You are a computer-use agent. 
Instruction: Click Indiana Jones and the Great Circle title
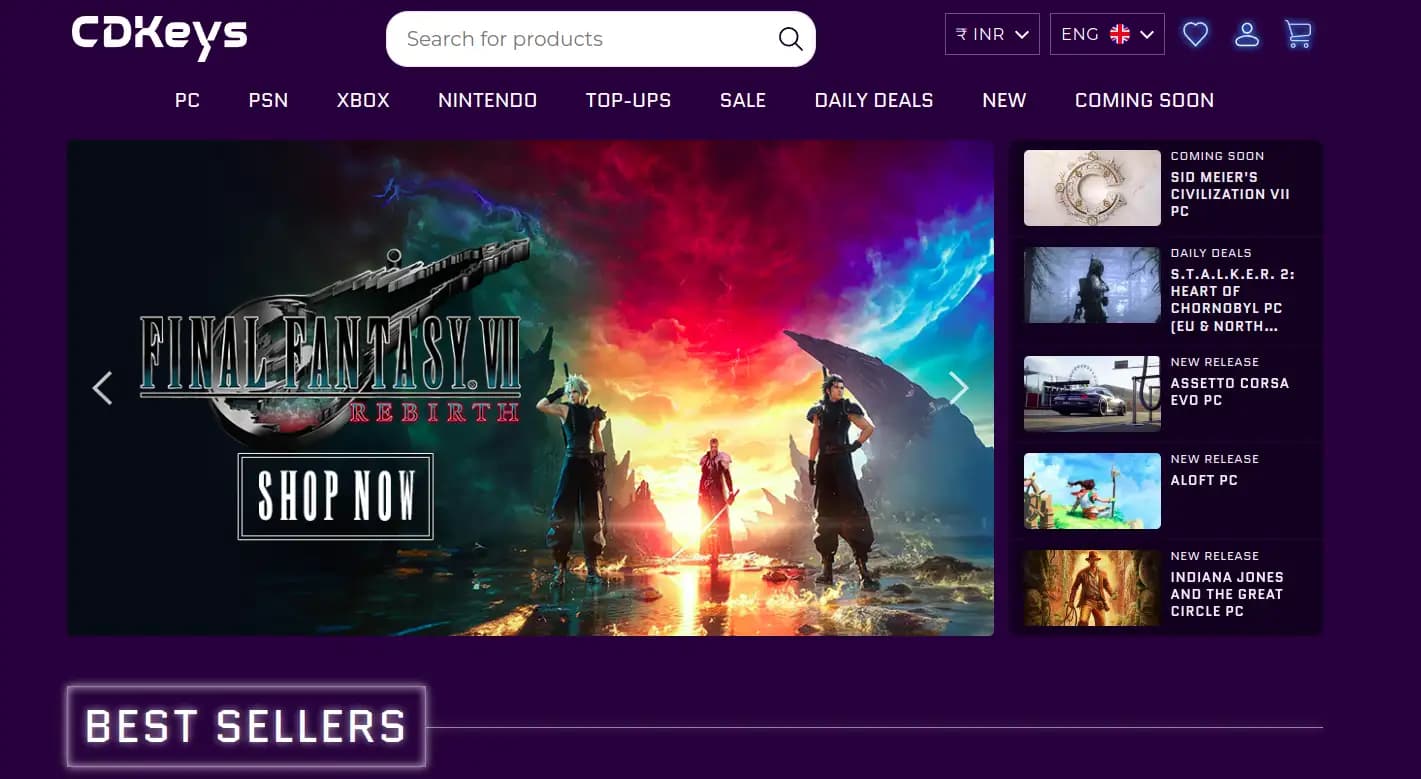click(x=1227, y=594)
